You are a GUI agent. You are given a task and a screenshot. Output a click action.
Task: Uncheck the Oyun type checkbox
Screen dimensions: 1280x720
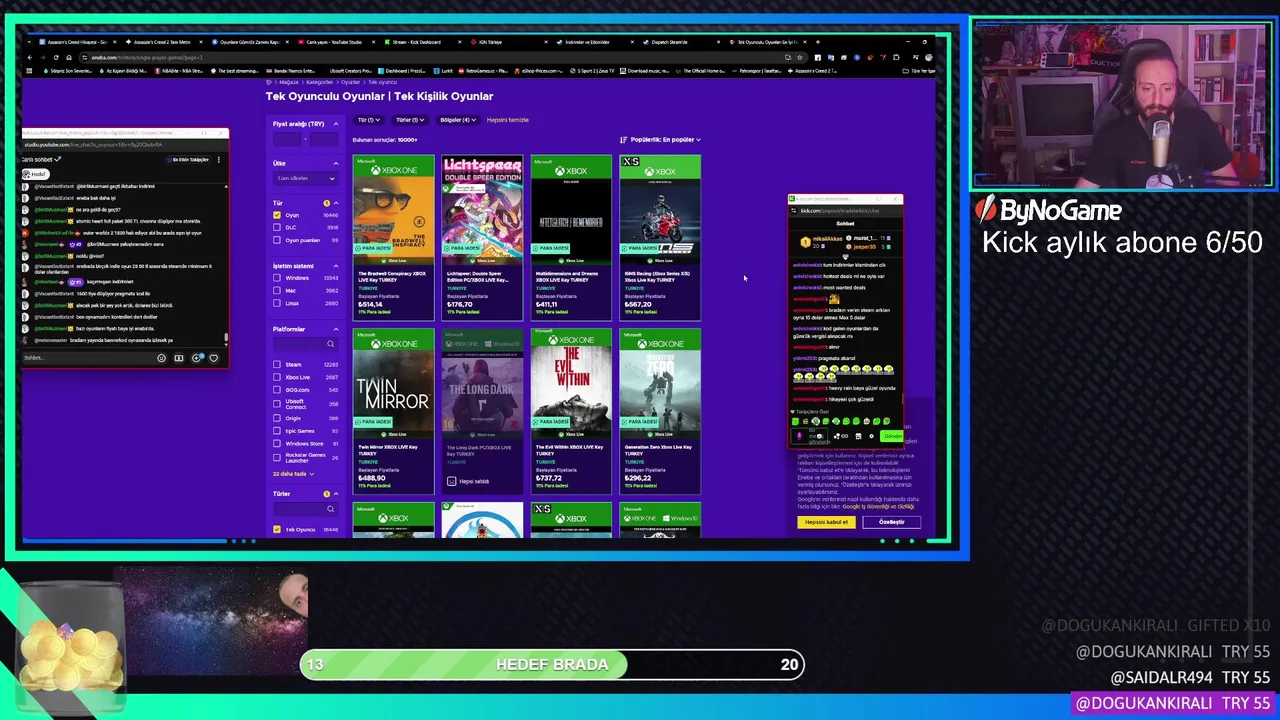click(x=277, y=214)
